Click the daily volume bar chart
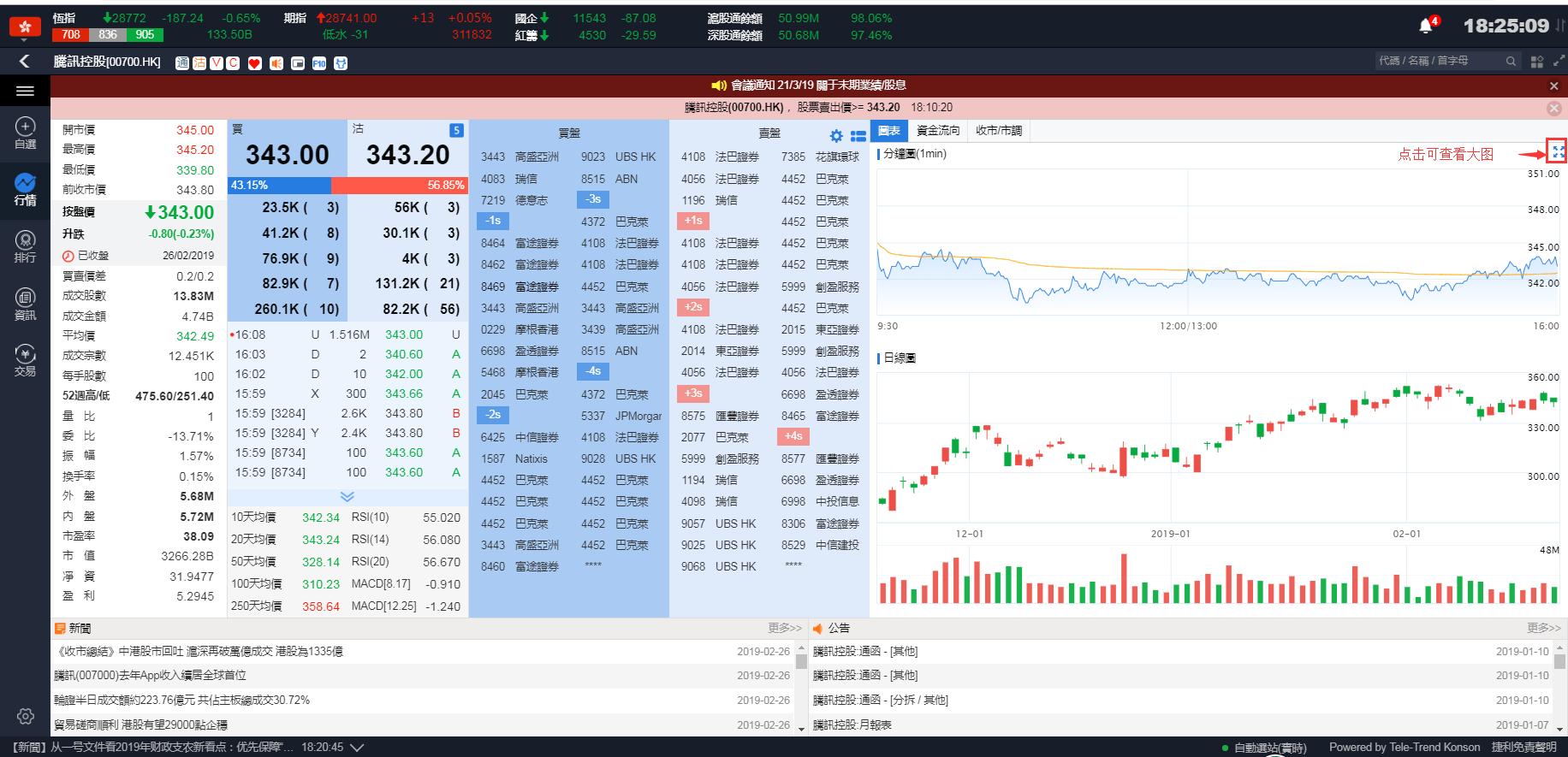 pos(1219,578)
